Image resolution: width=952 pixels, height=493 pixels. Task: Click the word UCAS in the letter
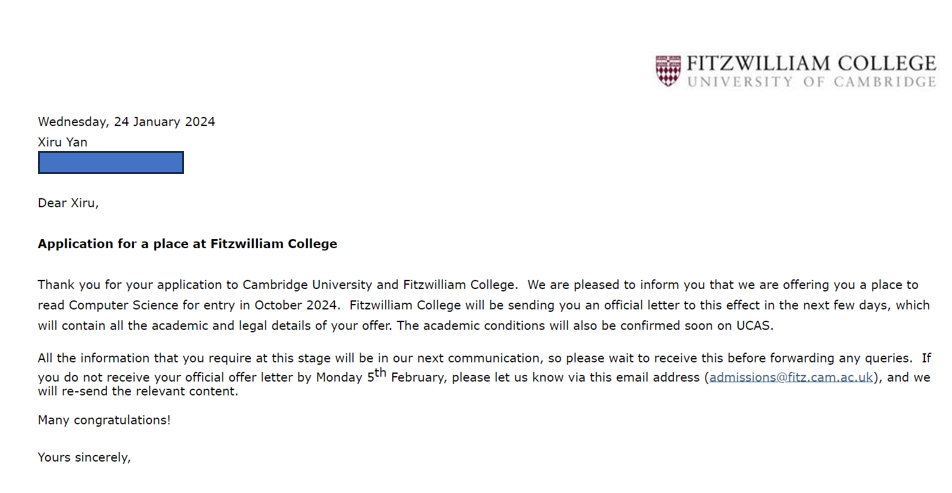coord(753,325)
